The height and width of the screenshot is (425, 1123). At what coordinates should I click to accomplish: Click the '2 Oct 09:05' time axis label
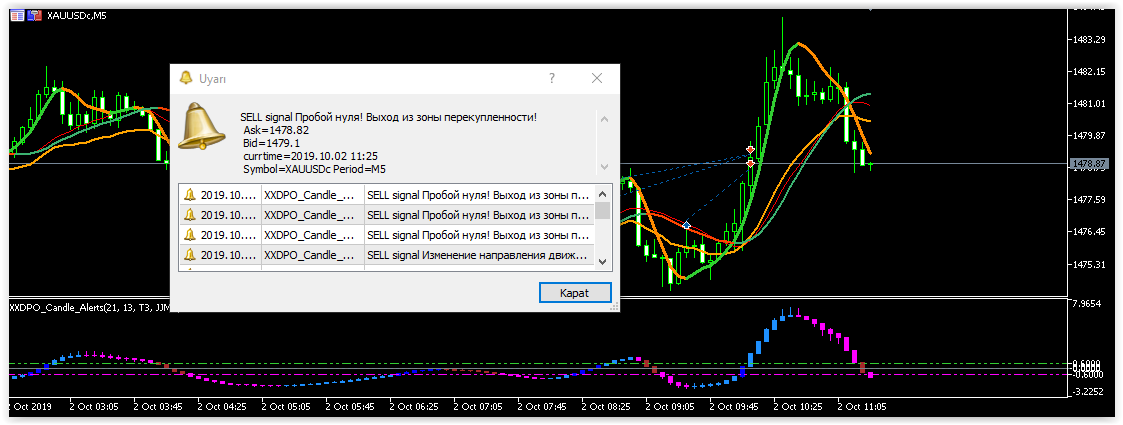(x=670, y=406)
